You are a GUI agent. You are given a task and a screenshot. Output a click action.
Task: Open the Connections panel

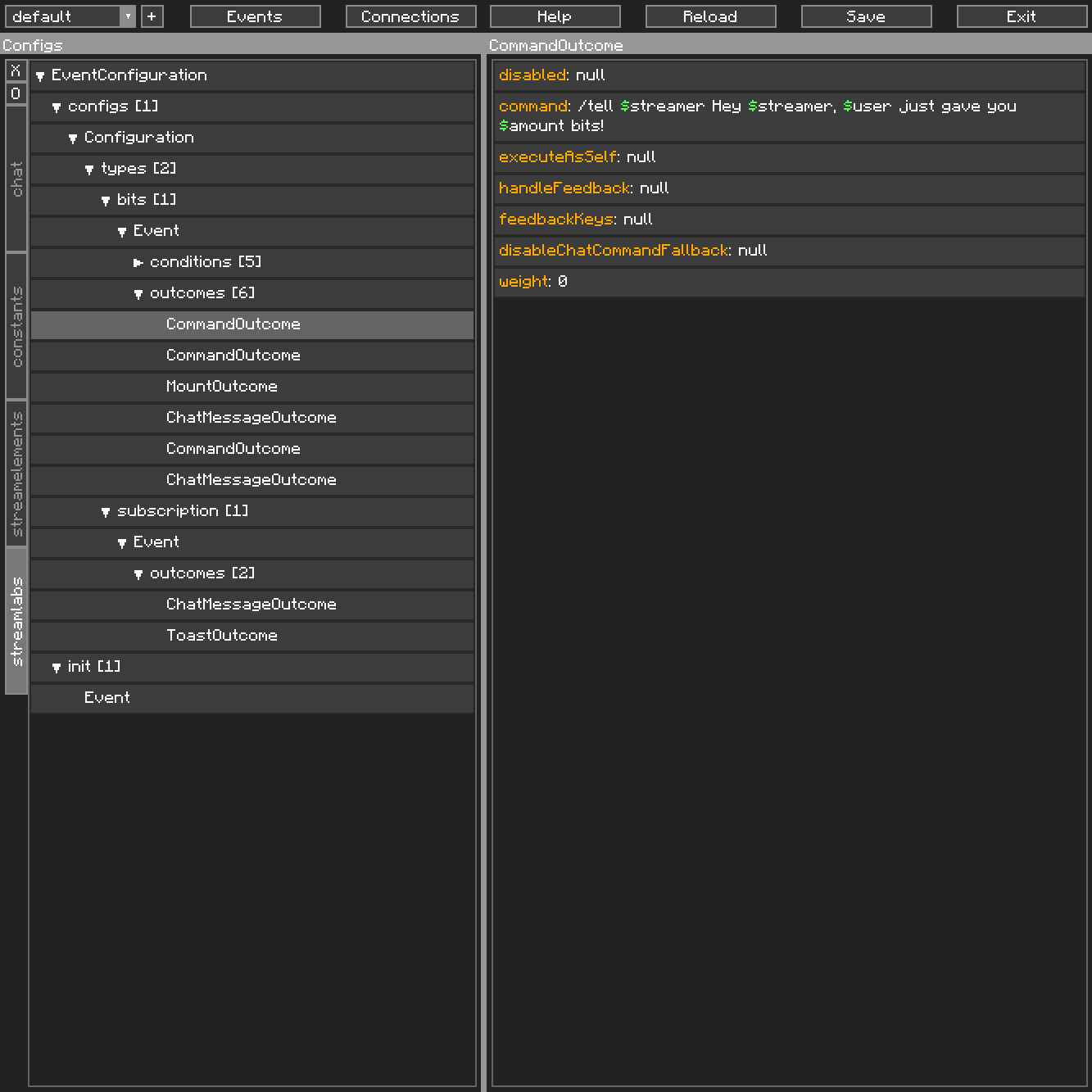click(x=410, y=16)
